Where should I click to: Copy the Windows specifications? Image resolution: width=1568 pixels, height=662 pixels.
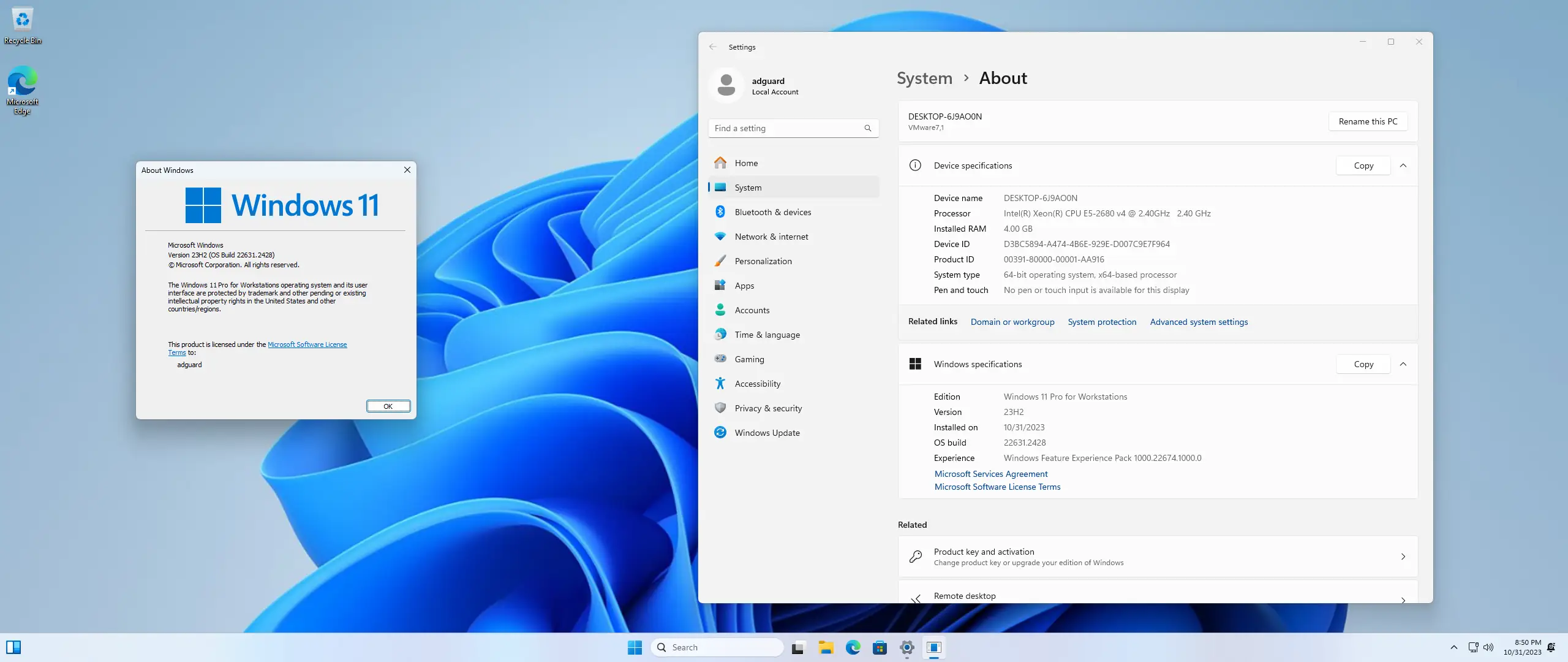click(x=1363, y=364)
